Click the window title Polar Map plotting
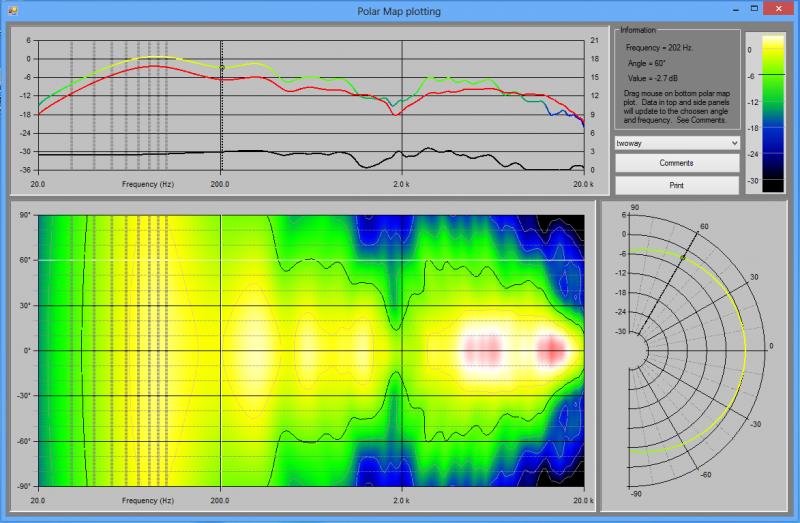 coord(399,9)
